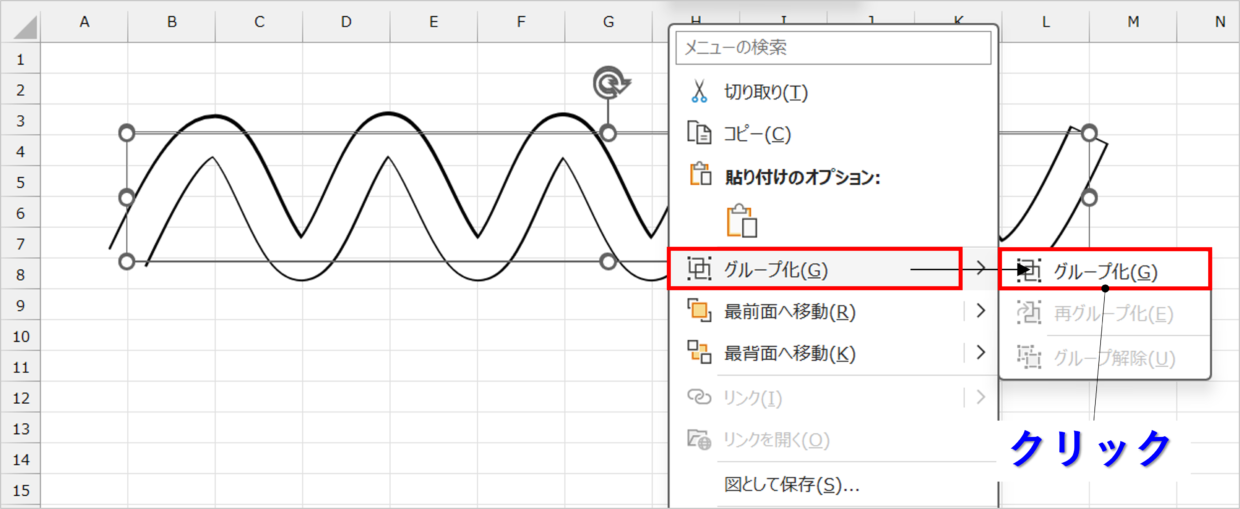Click the thick wavy line shape

click(388, 116)
